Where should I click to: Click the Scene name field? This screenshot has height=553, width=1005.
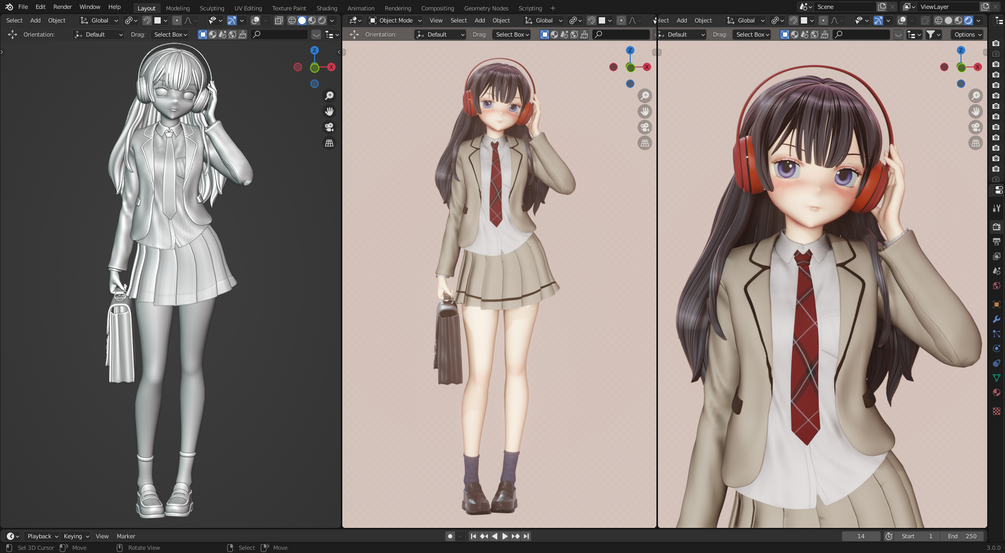point(843,7)
